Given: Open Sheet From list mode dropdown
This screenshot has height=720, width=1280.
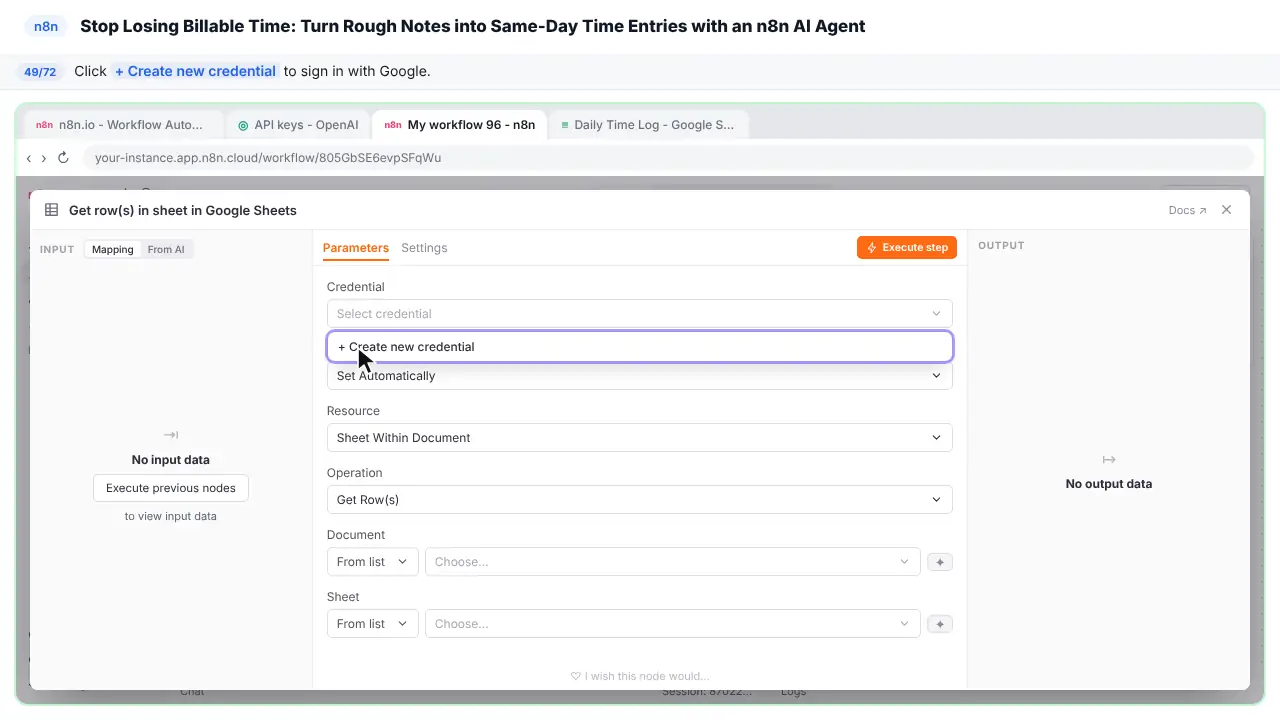Looking at the screenshot, I should [372, 624].
